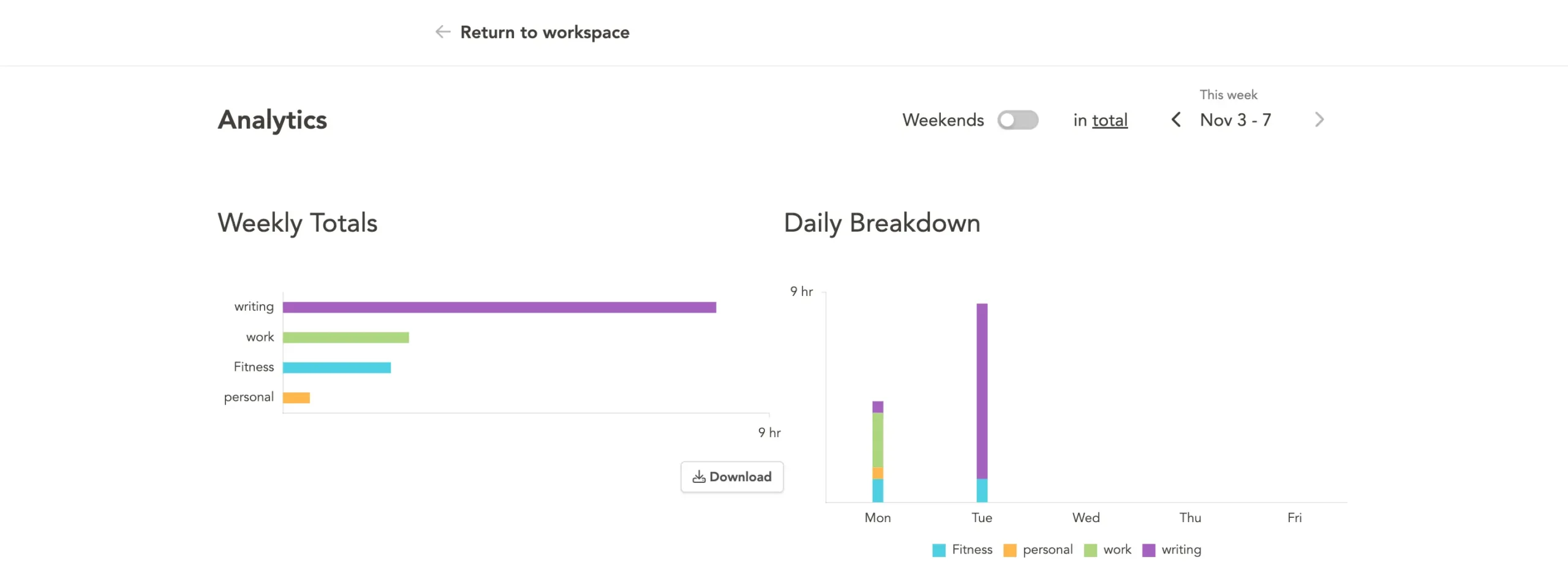Click the This week label above the dates
1568x581 pixels.
click(1229, 94)
